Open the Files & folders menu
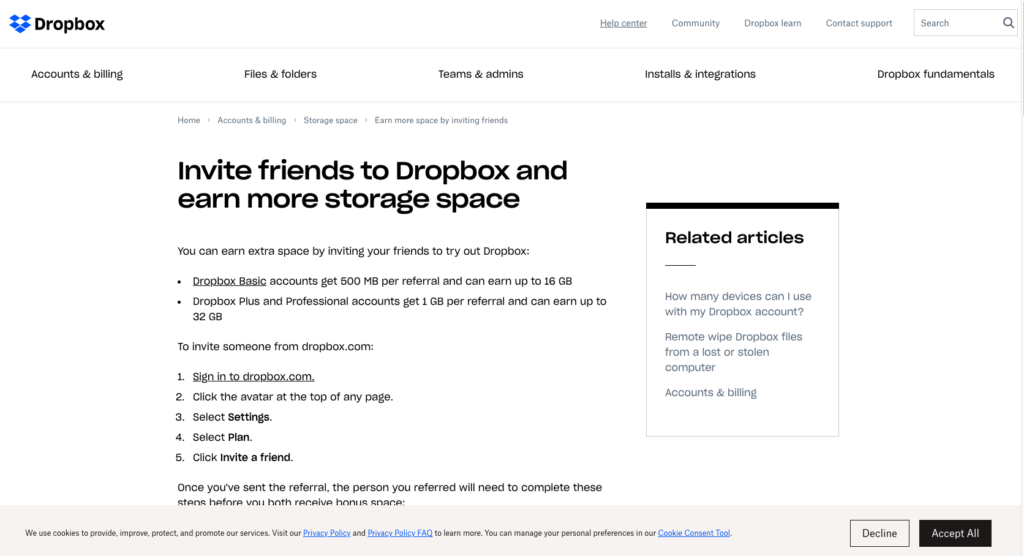This screenshot has height=556, width=1024. coord(280,74)
